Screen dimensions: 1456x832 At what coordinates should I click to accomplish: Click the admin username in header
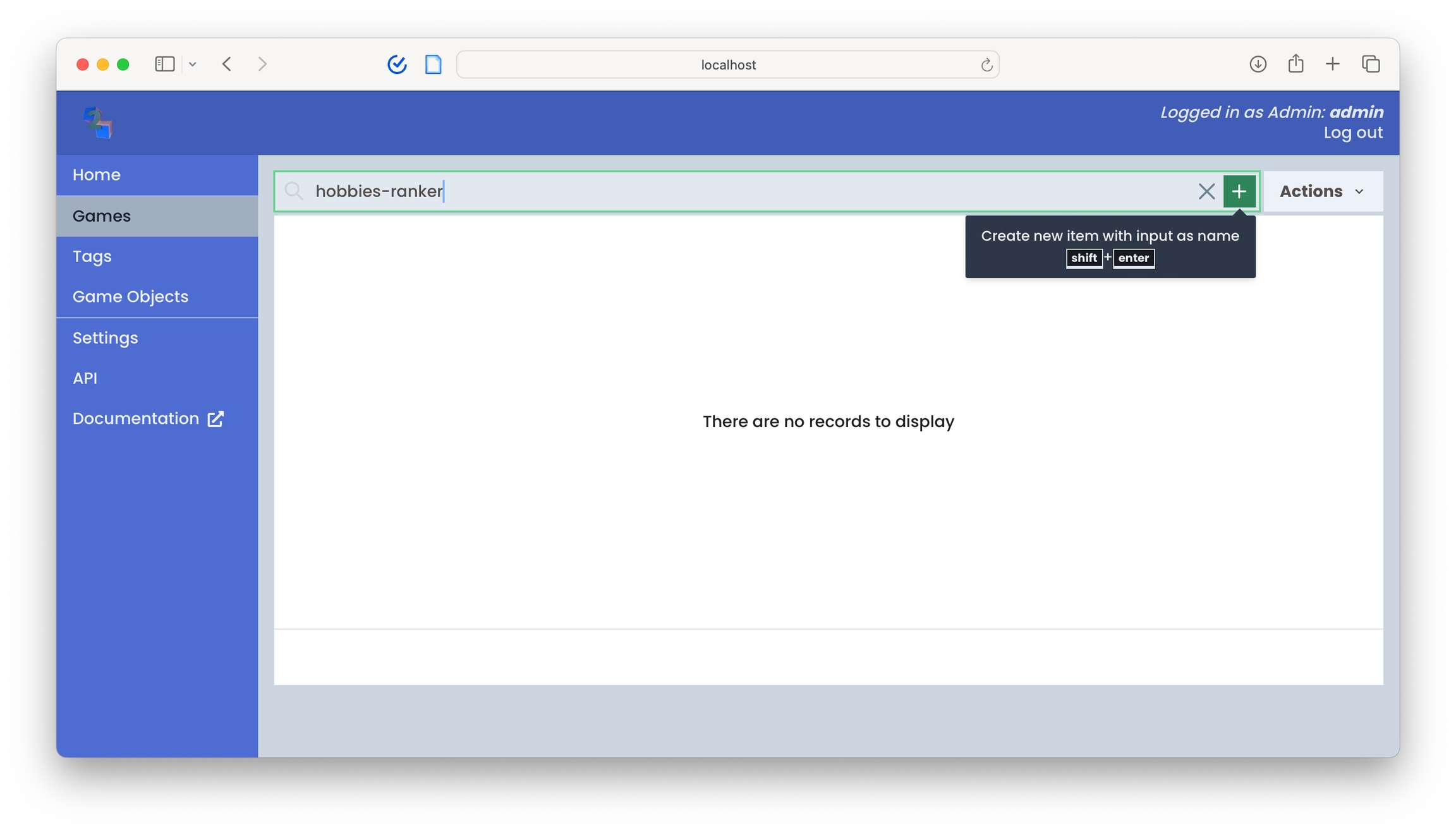tap(1356, 112)
